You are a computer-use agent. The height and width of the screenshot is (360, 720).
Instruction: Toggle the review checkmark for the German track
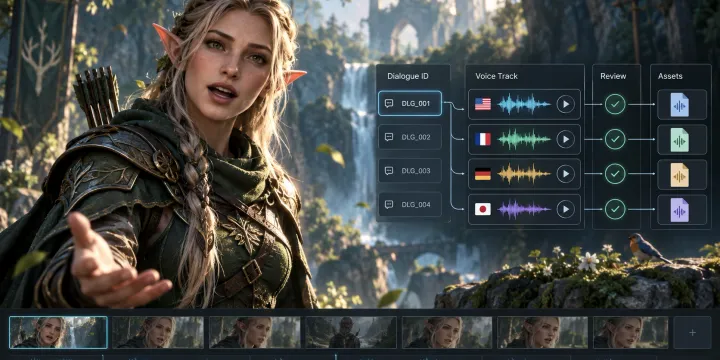(x=615, y=174)
